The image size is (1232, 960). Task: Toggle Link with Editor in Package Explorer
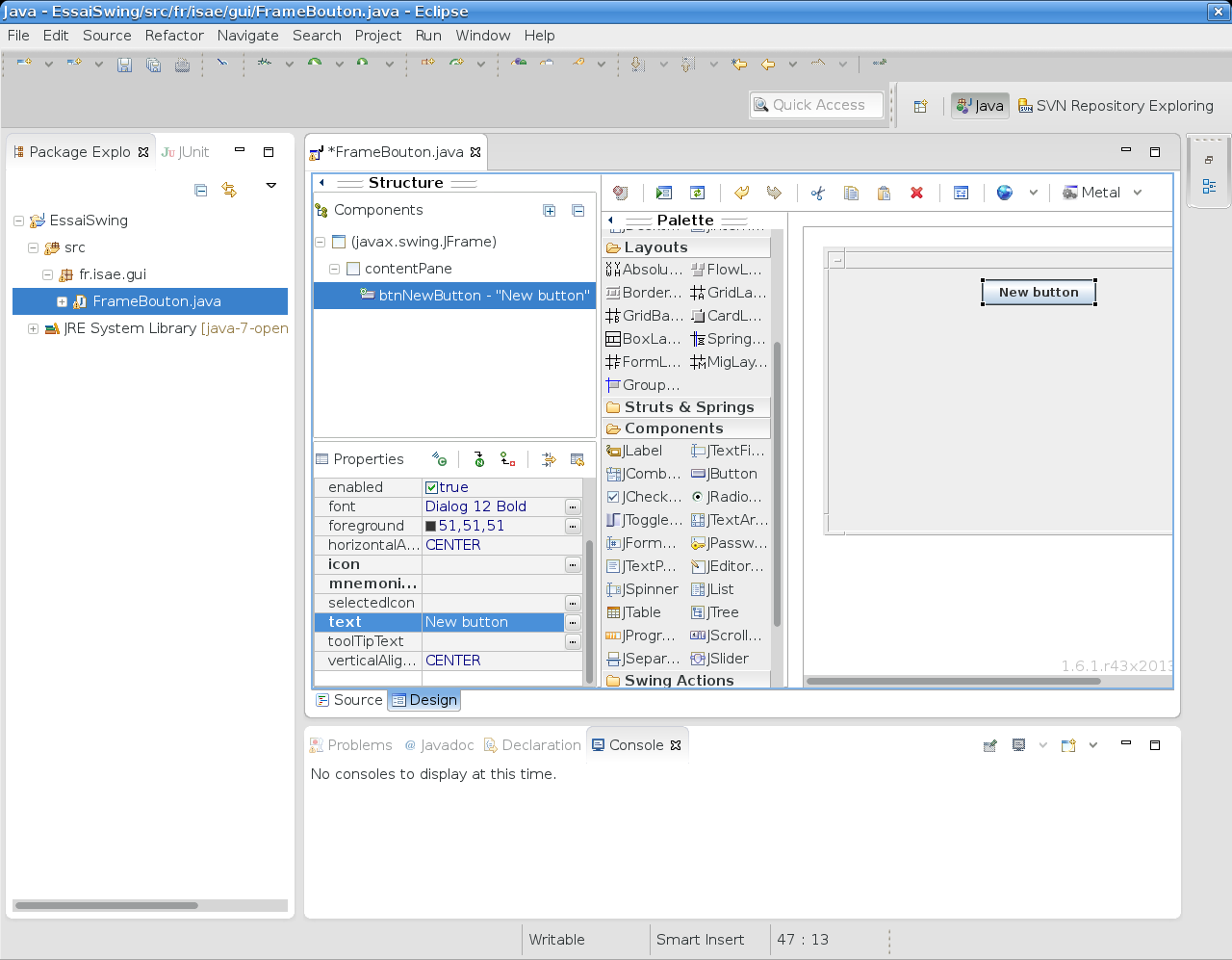click(x=229, y=190)
